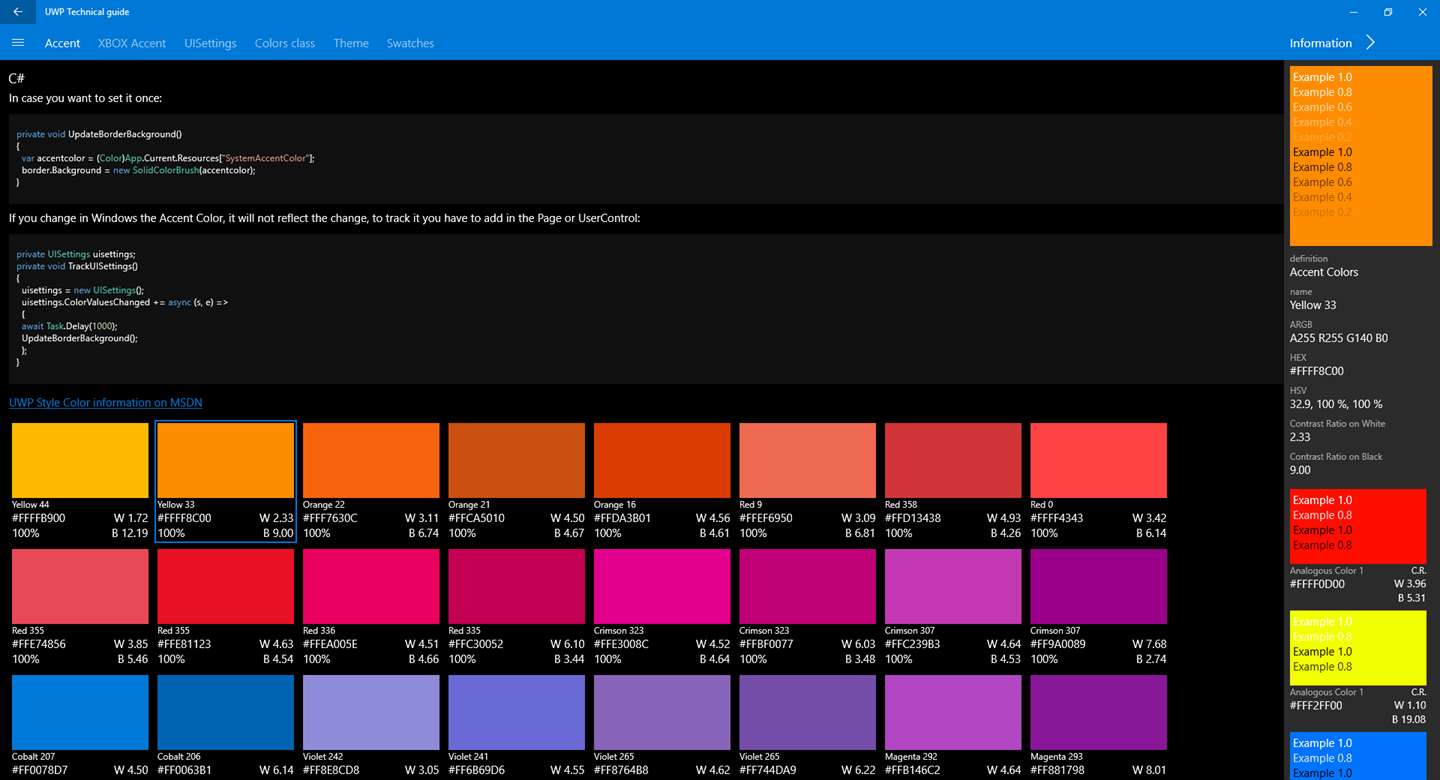Open the Theme tab
Viewport: 1440px width, 780px height.
click(x=351, y=43)
